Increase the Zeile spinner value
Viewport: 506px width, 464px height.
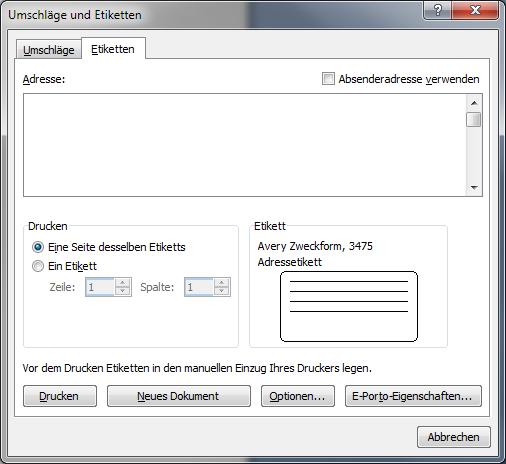(x=123, y=283)
